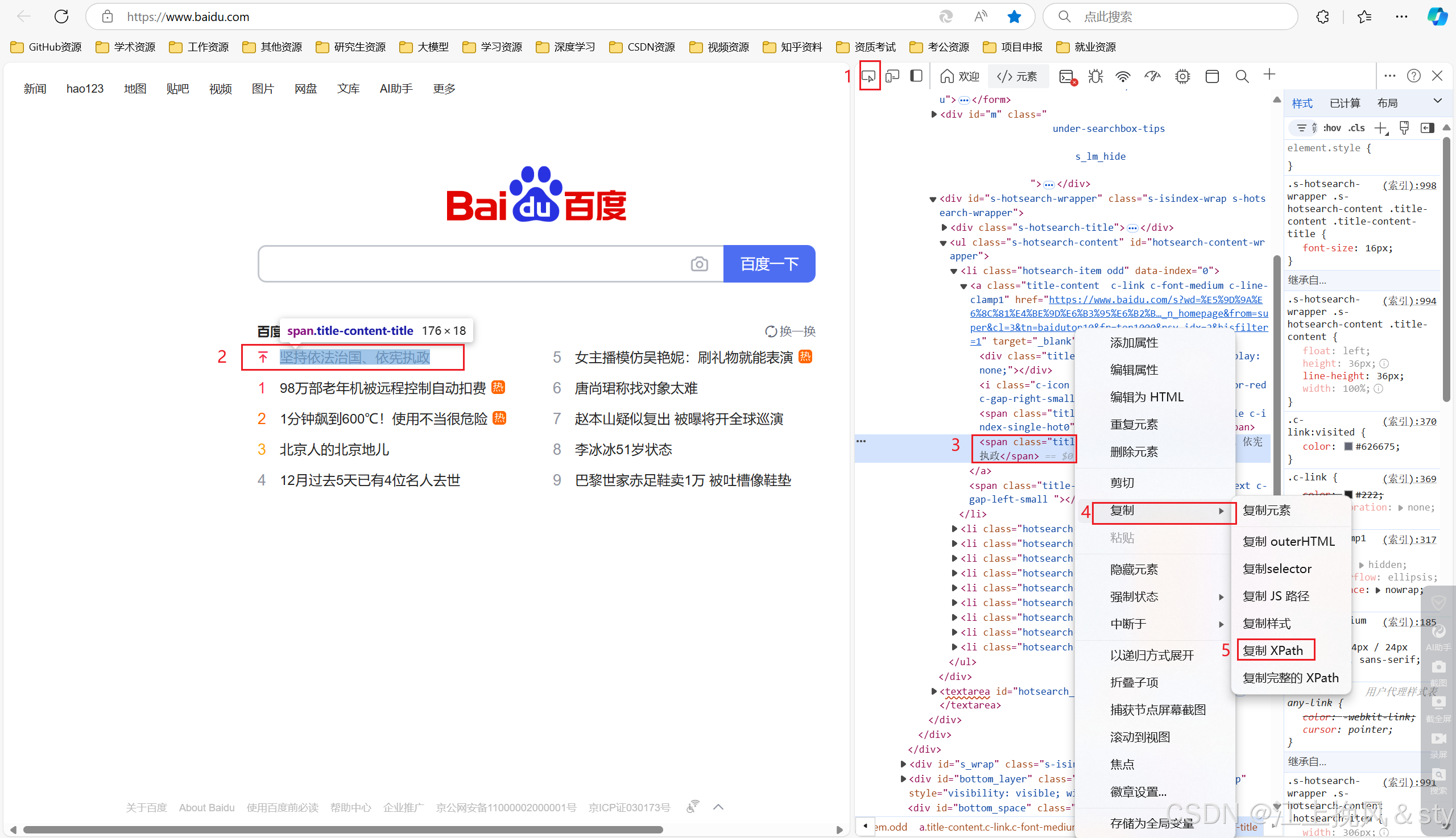Click the page horizontal scrollbar thumb
This screenshot has height=838, width=1456.
[343, 830]
